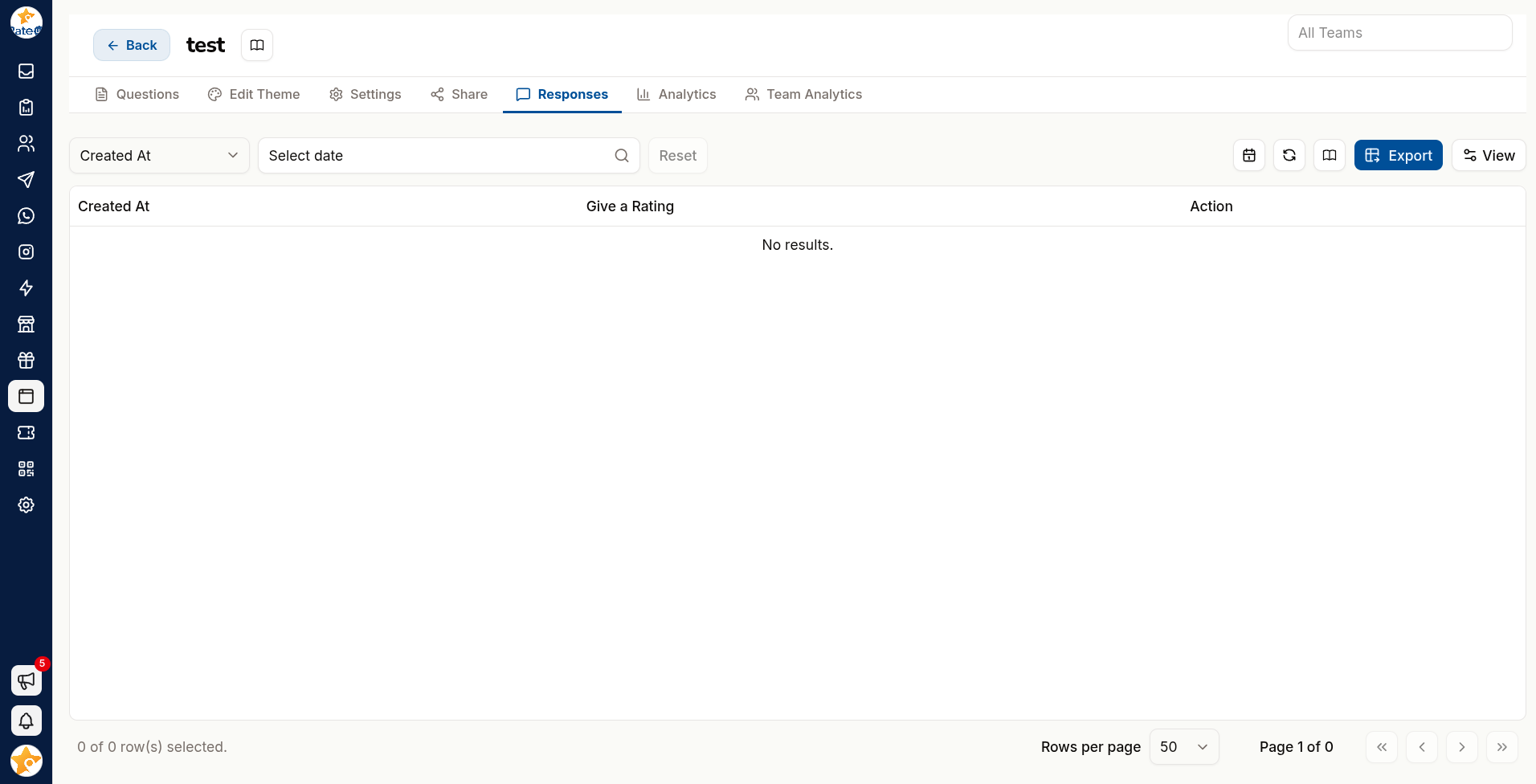Open the ticket coupon sidebar icon
1536x784 pixels.
(26, 432)
